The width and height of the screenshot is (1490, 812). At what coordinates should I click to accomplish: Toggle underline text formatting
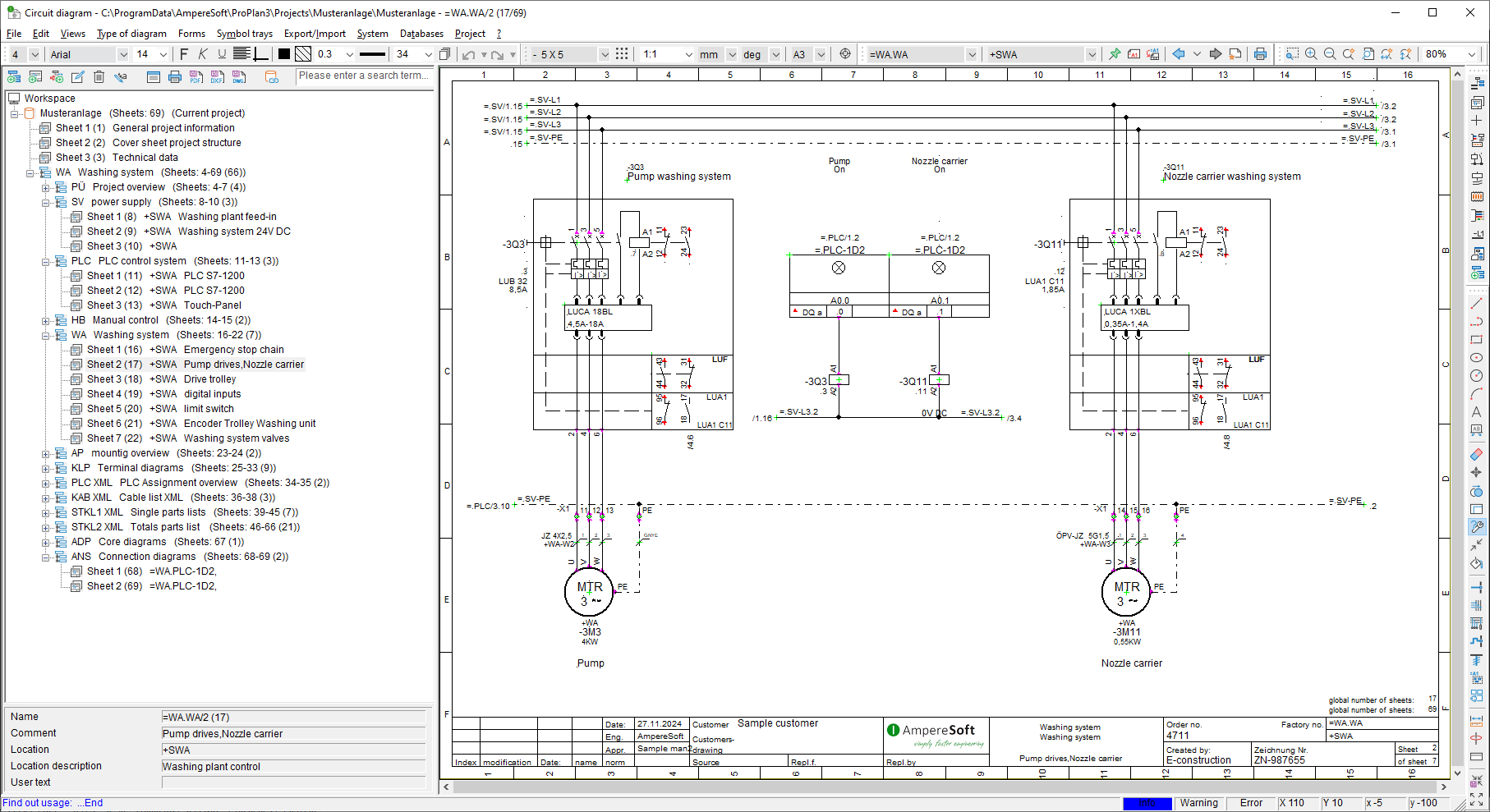click(x=222, y=54)
